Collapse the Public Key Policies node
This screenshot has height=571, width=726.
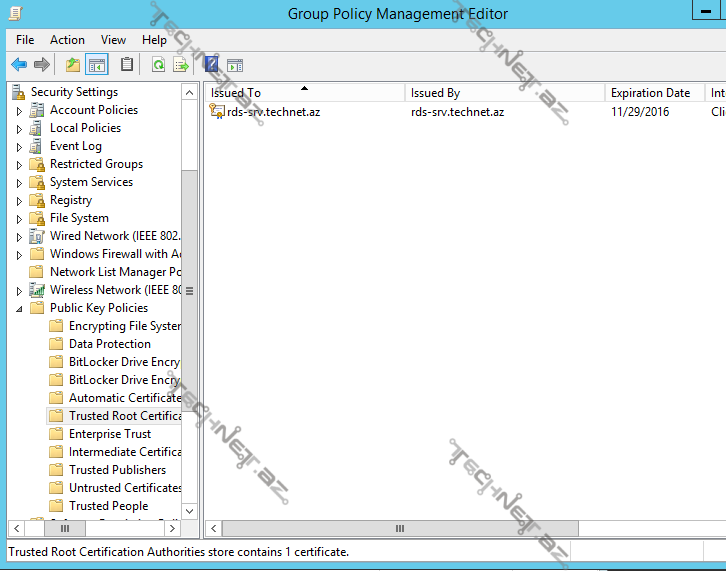(19, 309)
